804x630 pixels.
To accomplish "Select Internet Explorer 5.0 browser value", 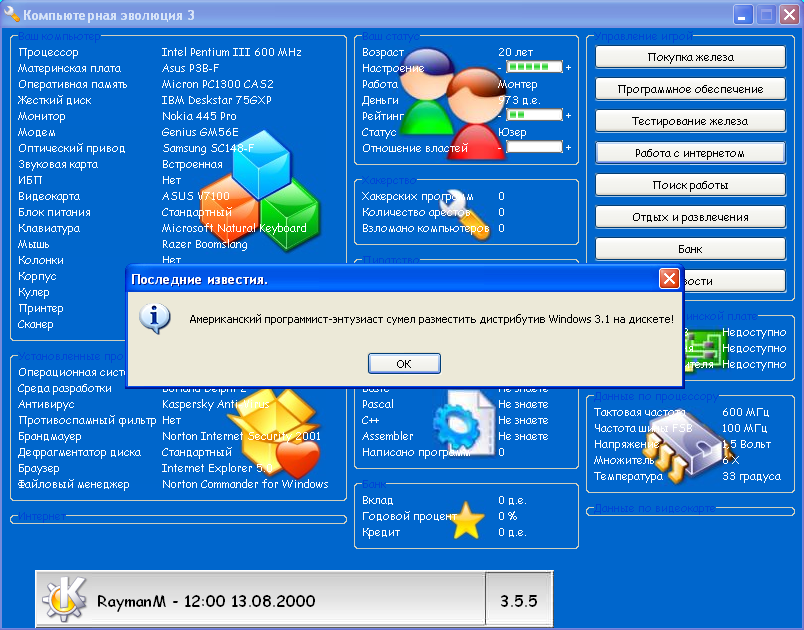I will (217, 468).
